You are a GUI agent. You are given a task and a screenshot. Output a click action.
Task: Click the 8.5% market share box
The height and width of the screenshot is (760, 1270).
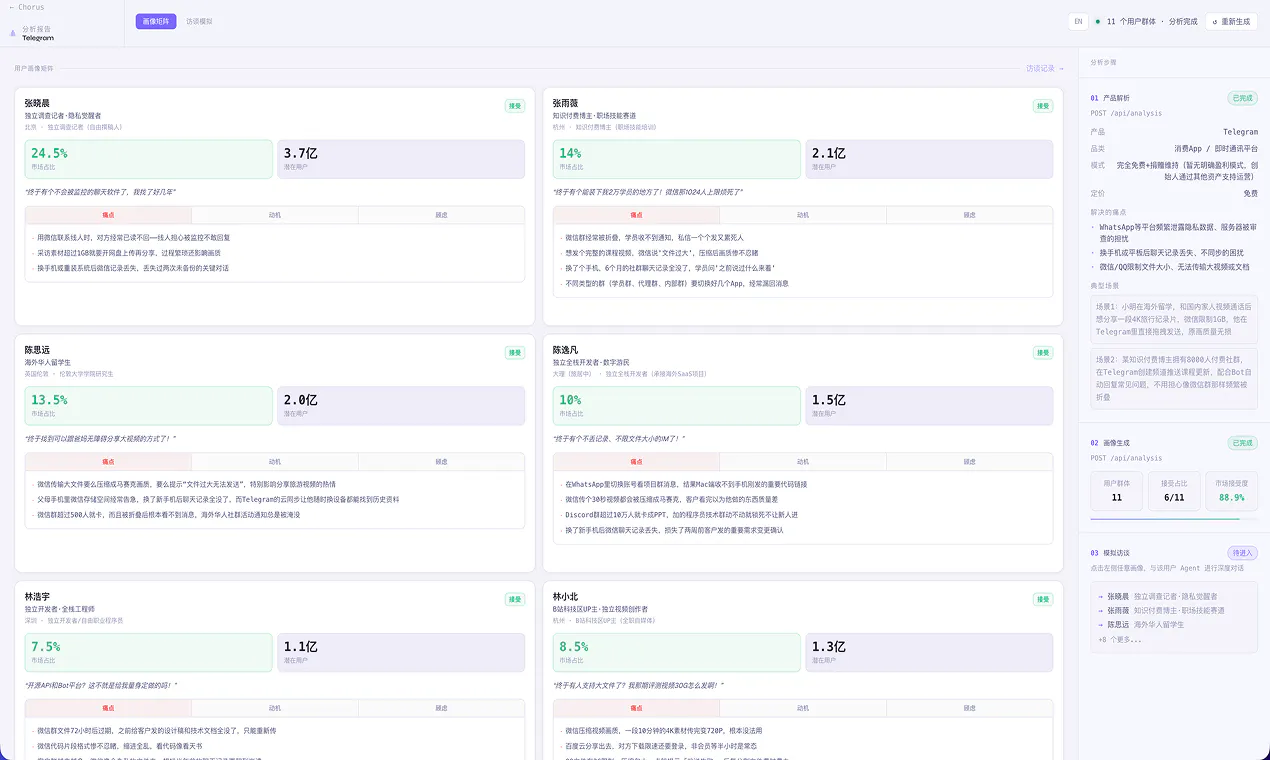pyautogui.click(x=677, y=652)
